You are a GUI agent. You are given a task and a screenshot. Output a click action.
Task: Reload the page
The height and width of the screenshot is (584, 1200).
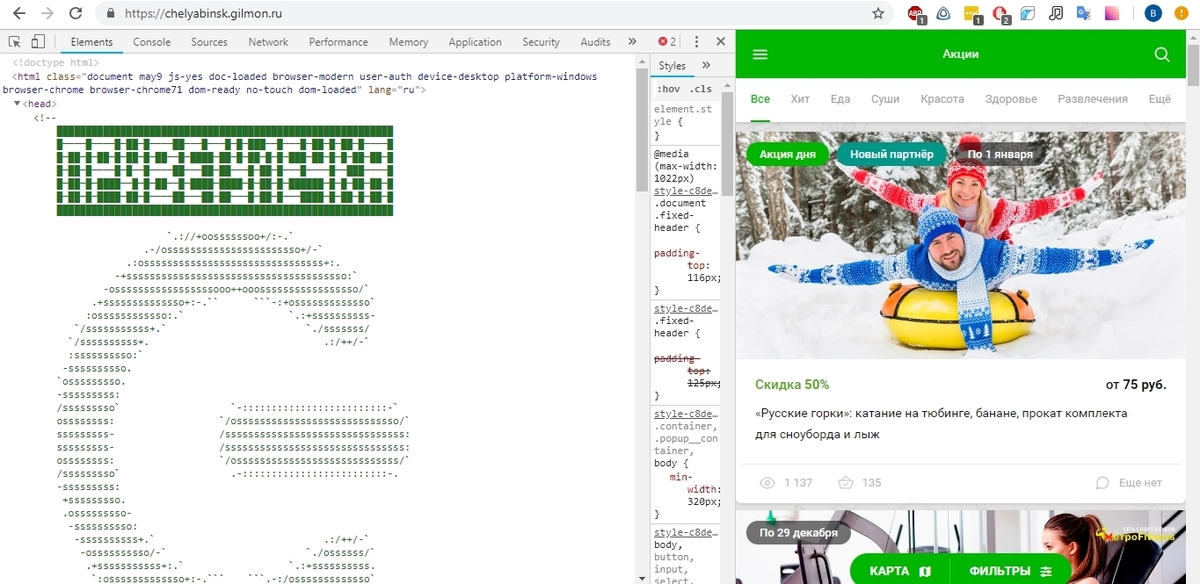[x=75, y=14]
